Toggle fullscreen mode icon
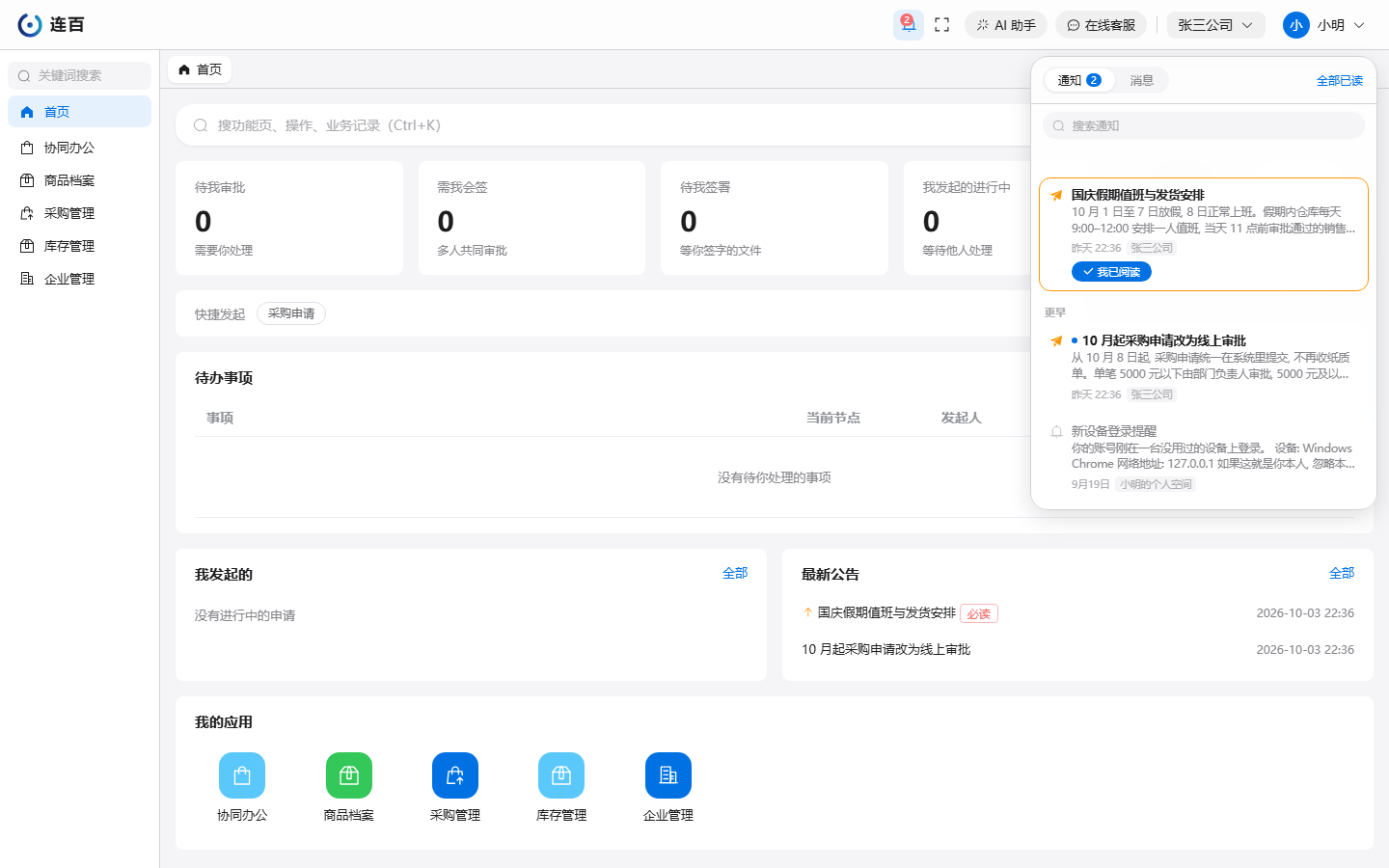The height and width of the screenshot is (868, 1389). point(942,25)
